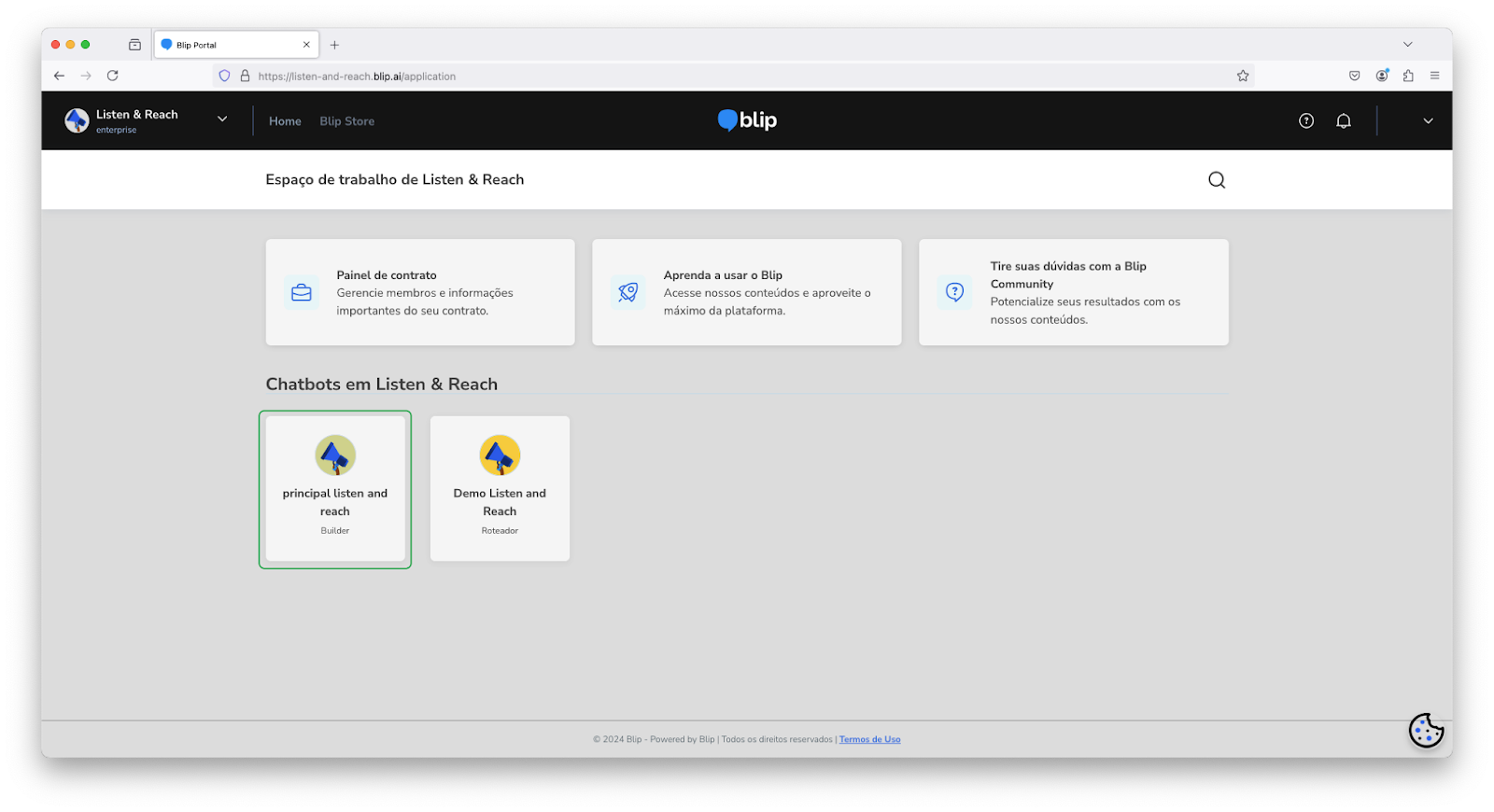
Task: Click the search magnifier icon
Action: [x=1217, y=180]
